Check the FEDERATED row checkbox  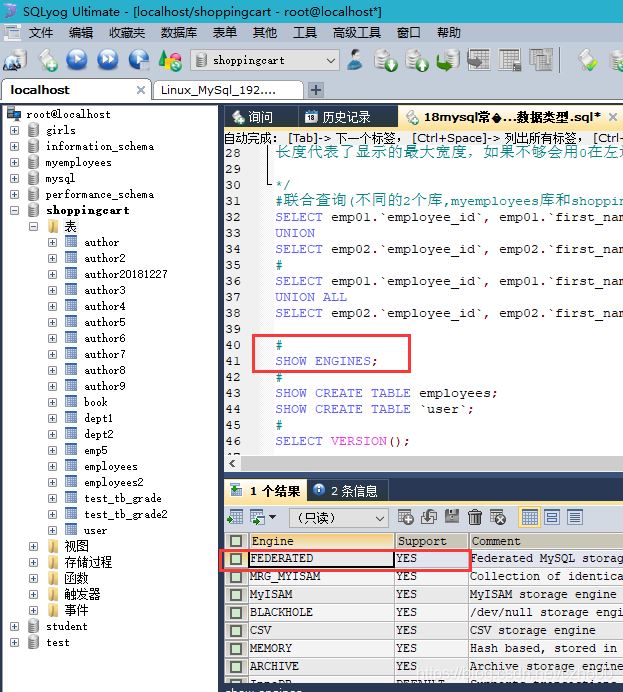(235, 559)
